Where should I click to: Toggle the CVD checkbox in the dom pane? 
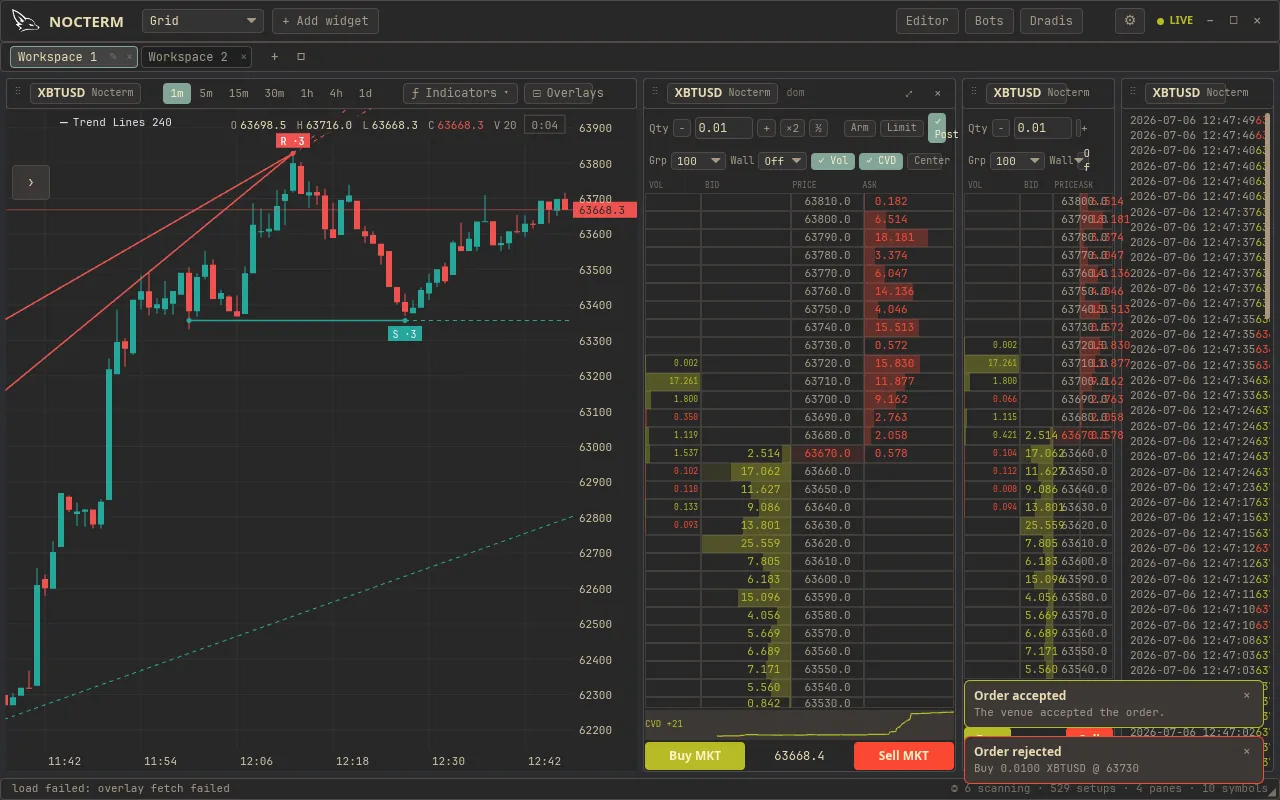(880, 160)
